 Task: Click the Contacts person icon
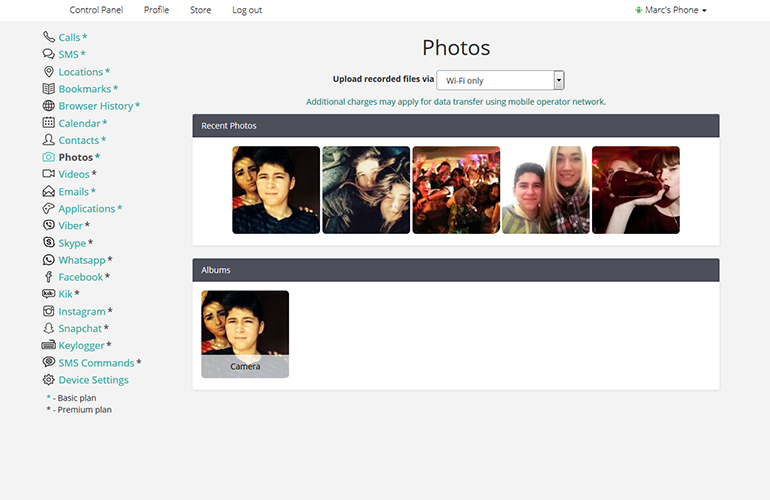coord(49,140)
